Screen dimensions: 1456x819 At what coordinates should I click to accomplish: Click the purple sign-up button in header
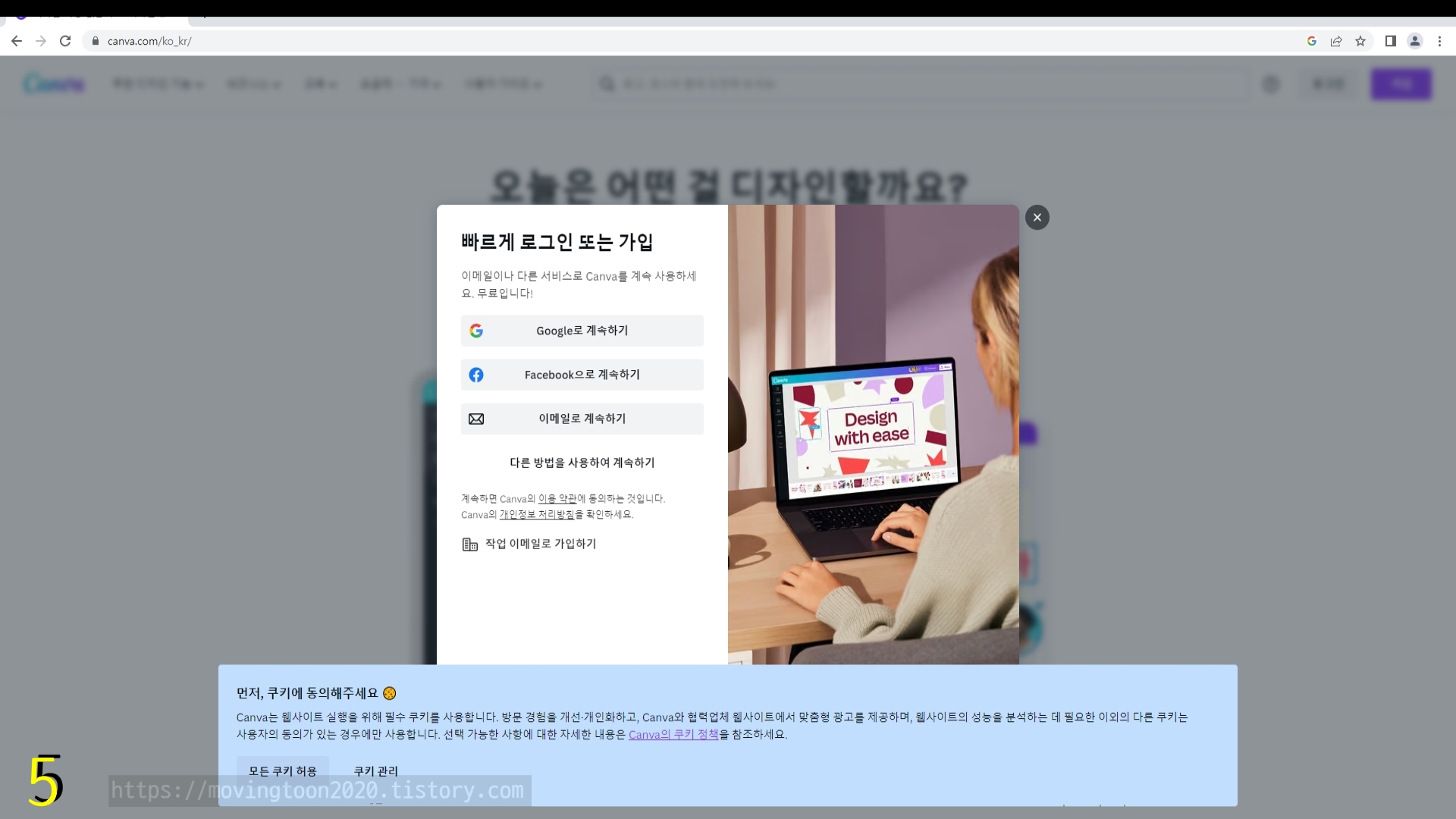[x=1401, y=83]
